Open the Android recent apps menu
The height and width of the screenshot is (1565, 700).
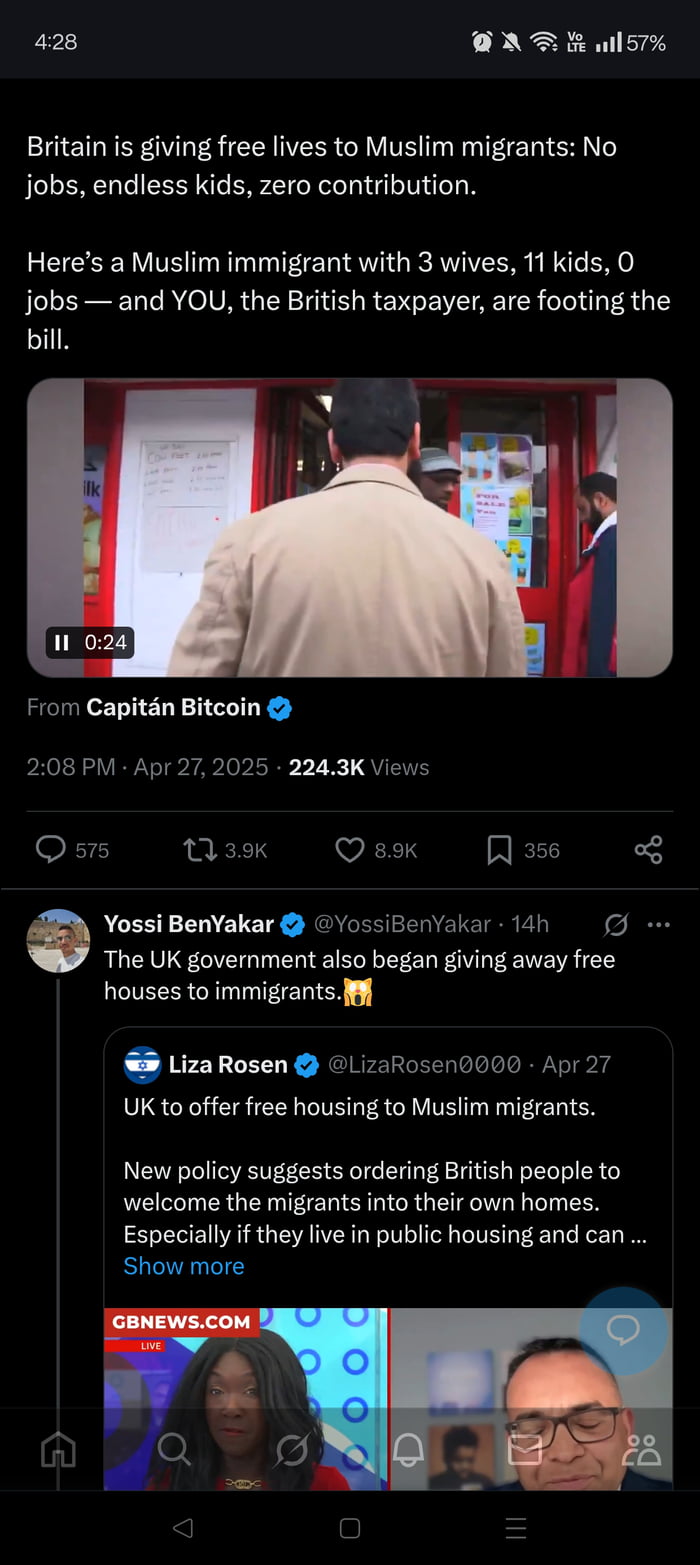[x=516, y=1528]
